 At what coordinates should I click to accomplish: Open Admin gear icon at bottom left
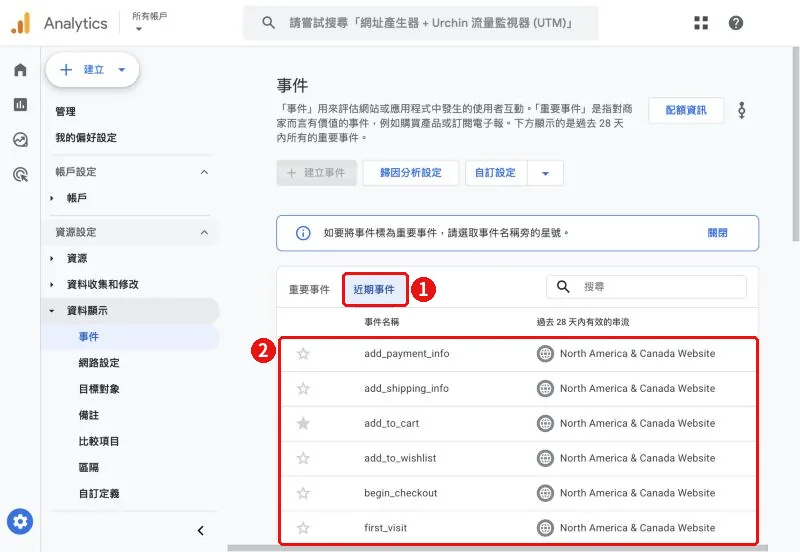[20, 521]
